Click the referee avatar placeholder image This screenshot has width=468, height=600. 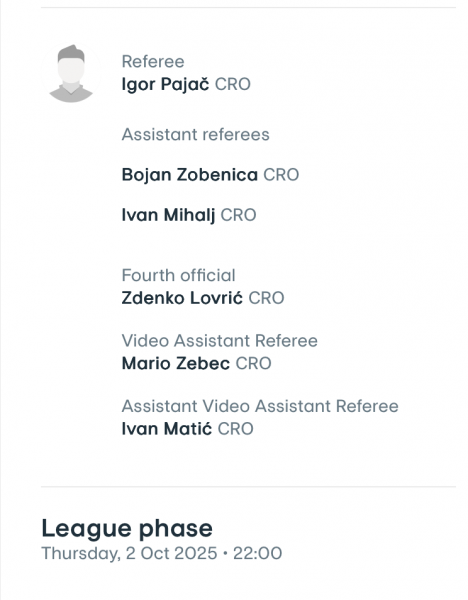(71, 73)
